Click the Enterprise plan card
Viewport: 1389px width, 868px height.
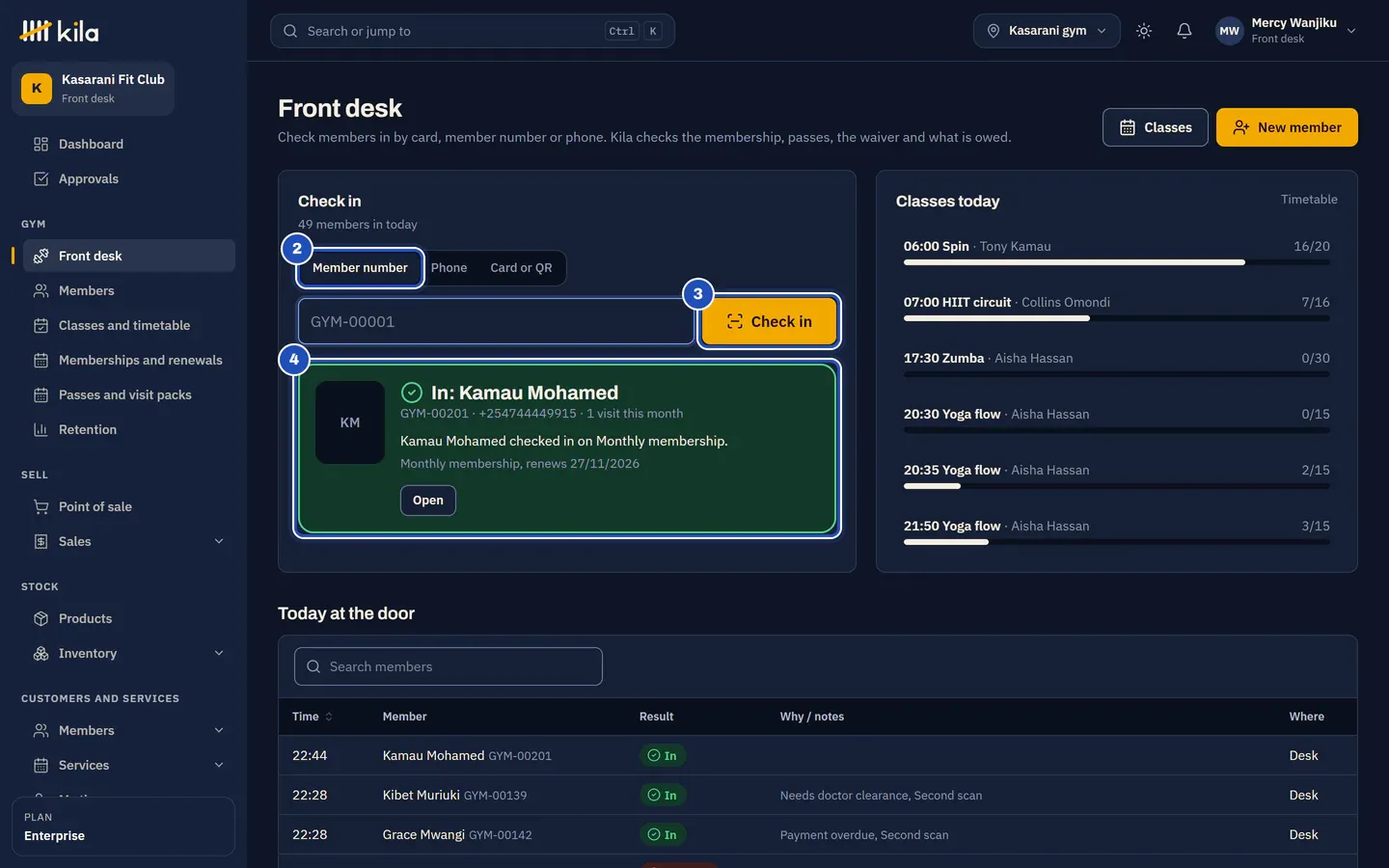point(123,827)
